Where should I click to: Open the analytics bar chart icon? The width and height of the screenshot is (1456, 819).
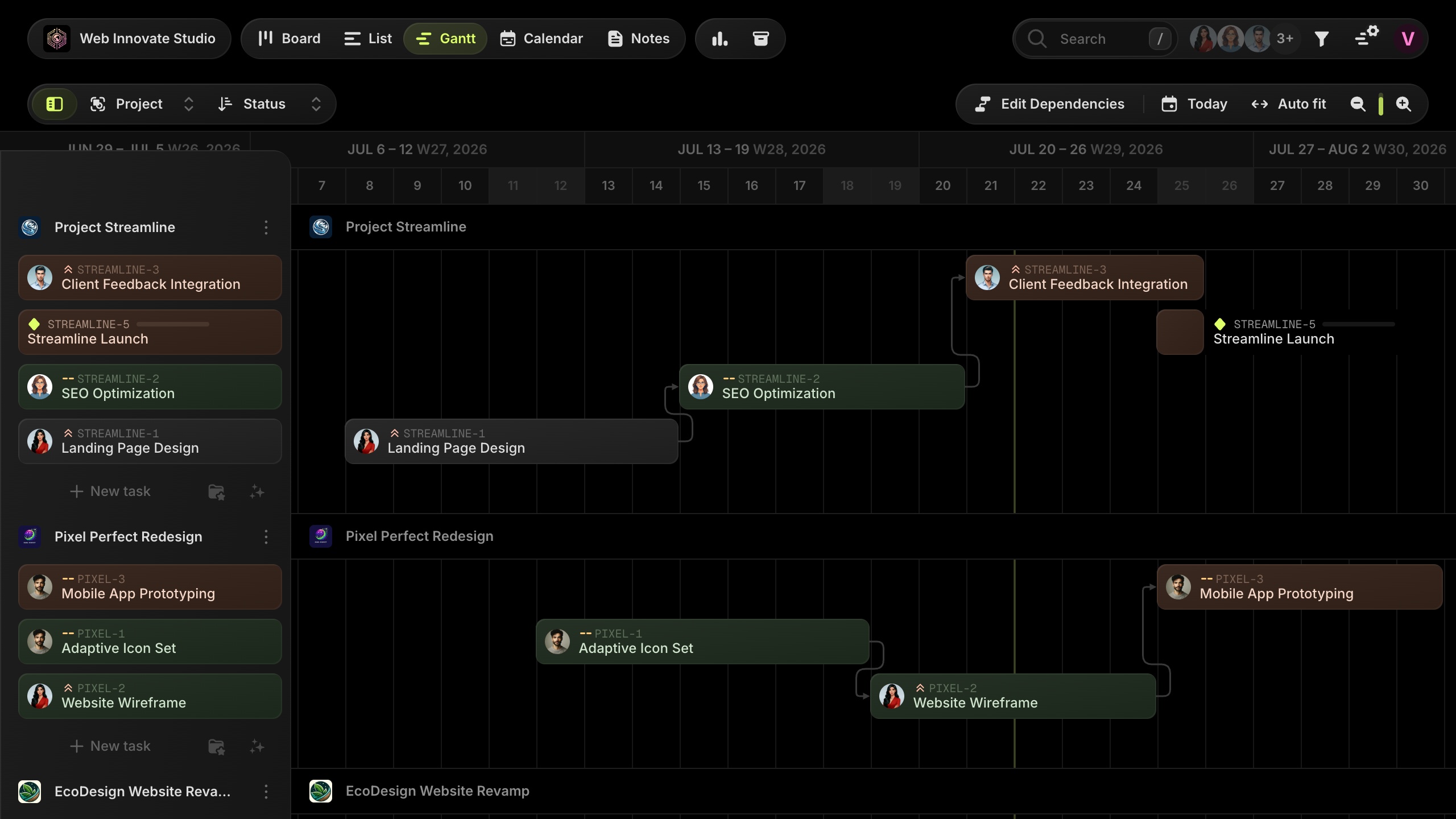[719, 39]
